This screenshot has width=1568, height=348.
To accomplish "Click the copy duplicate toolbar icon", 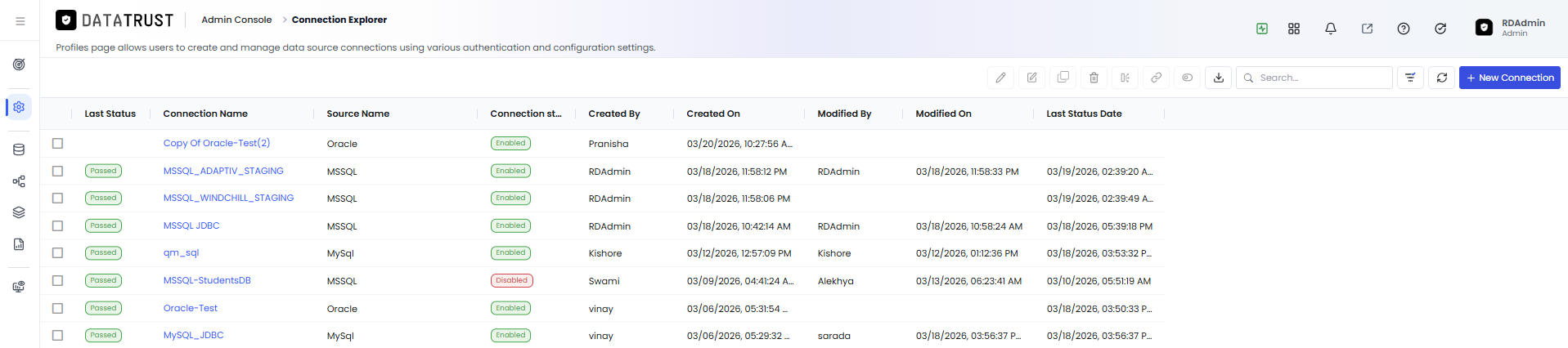I will click(1063, 78).
